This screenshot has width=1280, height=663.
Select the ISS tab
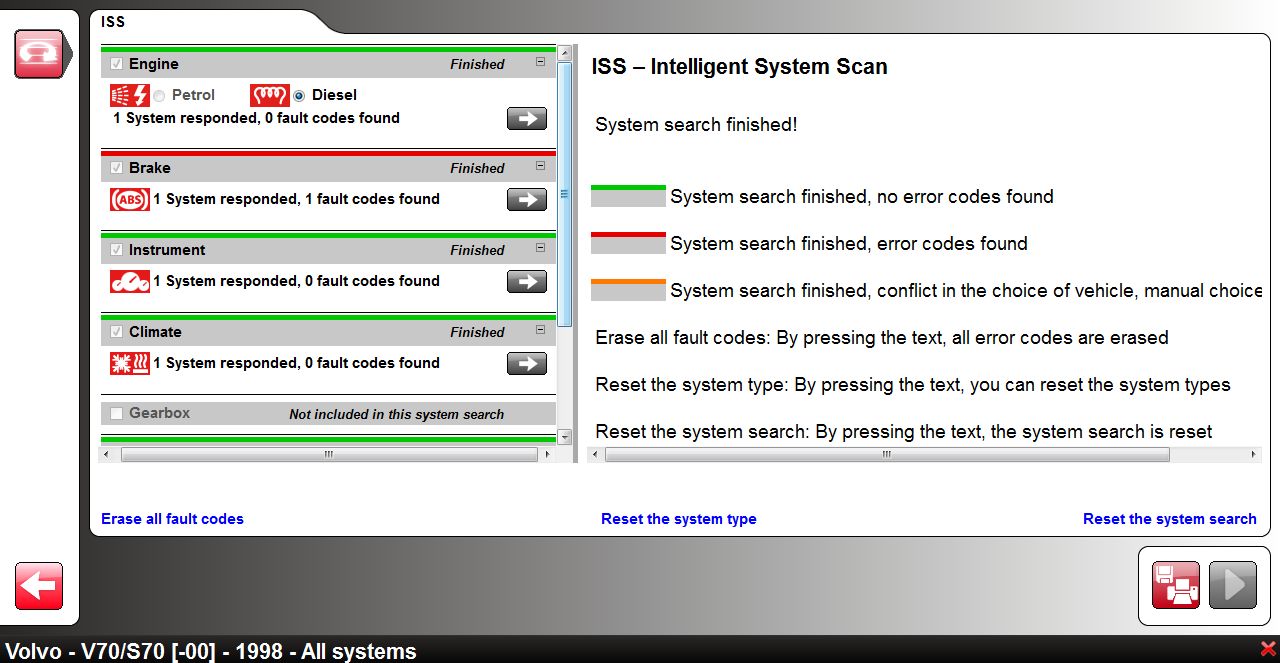point(113,21)
